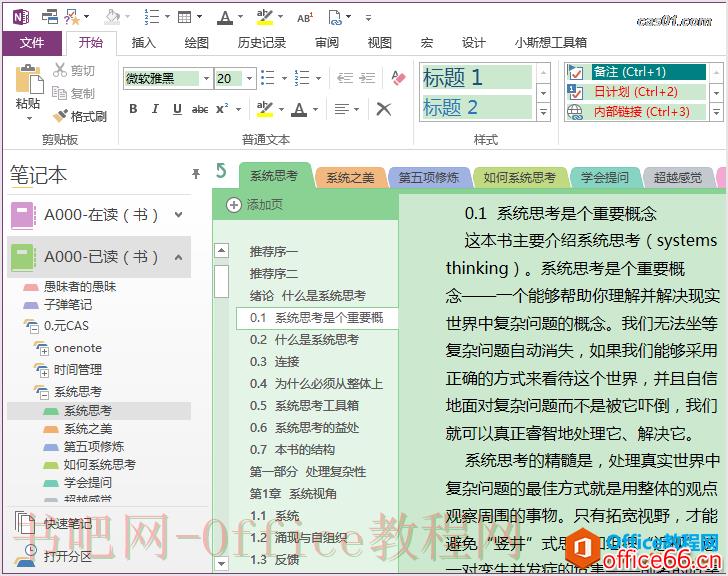This screenshot has width=728, height=576.
Task: Click the bullet list icon
Action: [268, 78]
